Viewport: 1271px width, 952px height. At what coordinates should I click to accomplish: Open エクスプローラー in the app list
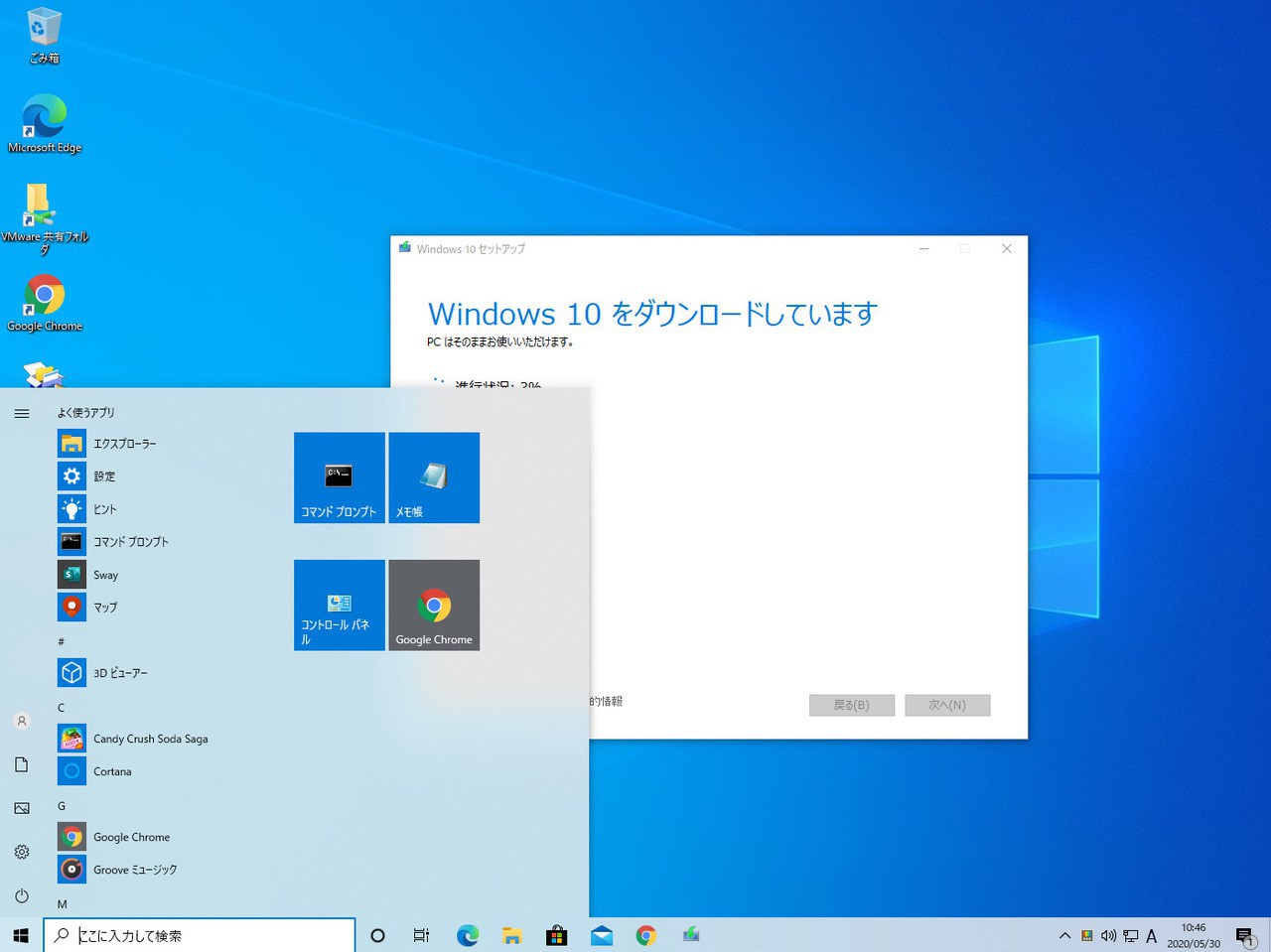(x=124, y=444)
